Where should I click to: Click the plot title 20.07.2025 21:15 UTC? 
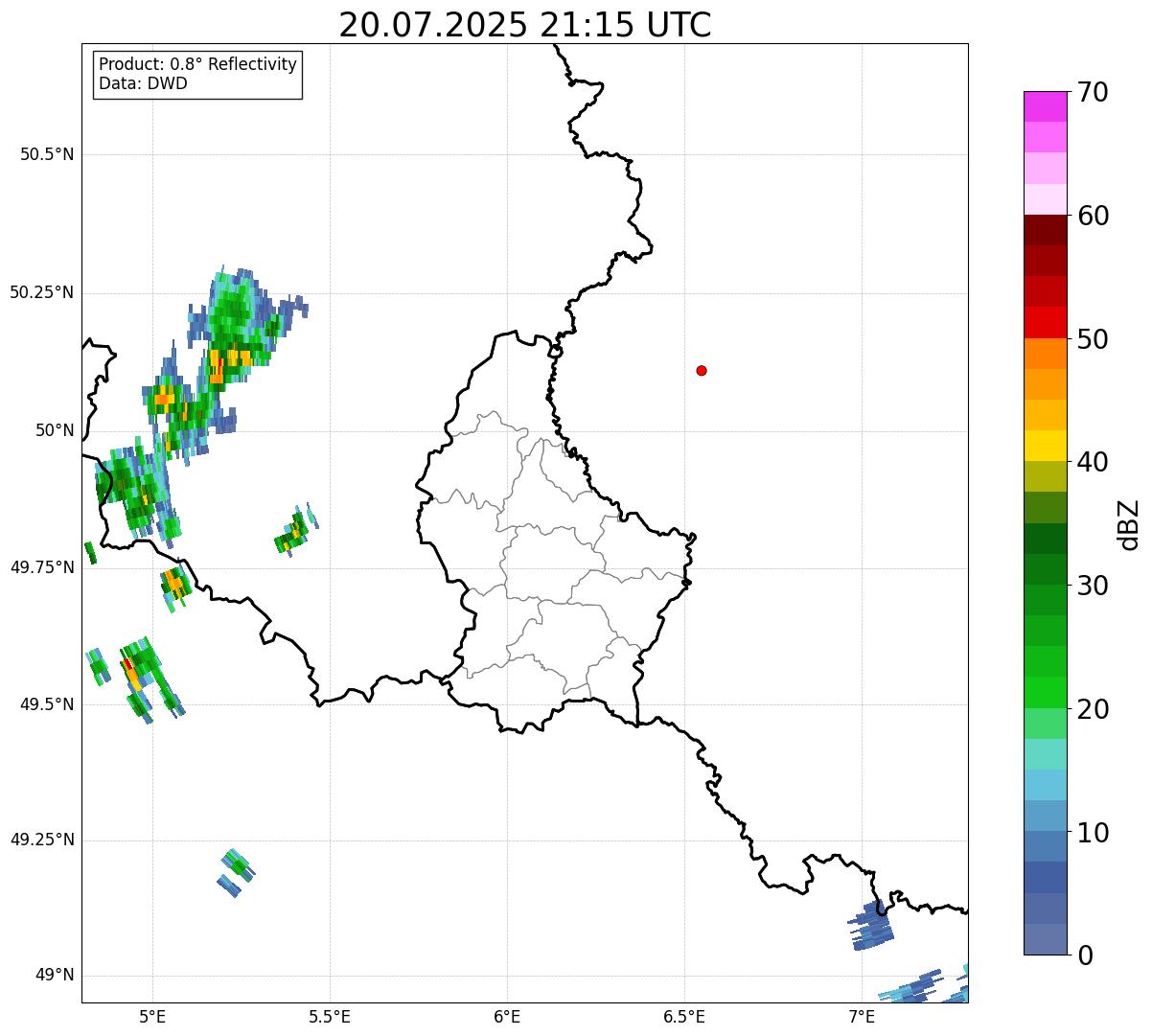(x=525, y=25)
